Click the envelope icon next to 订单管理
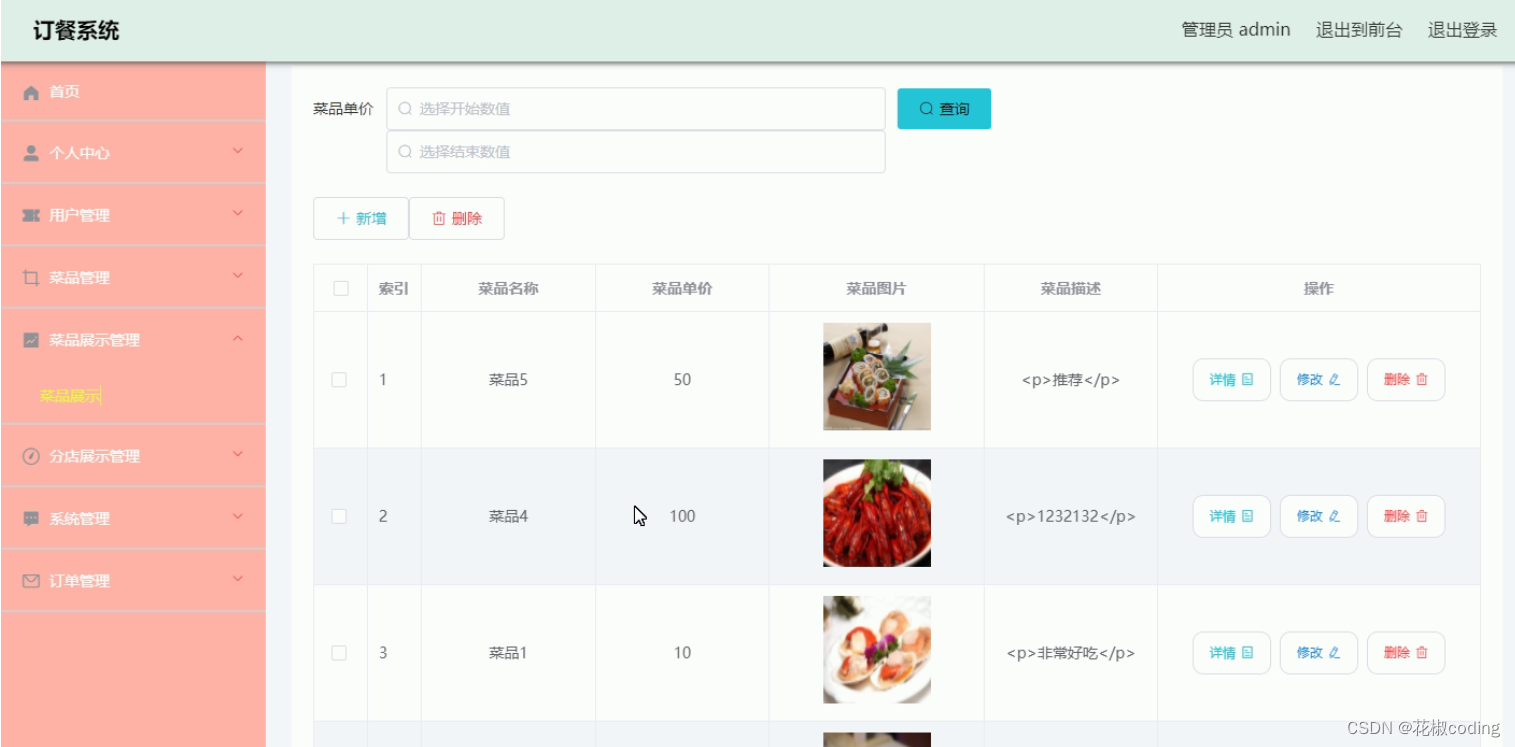The width and height of the screenshot is (1515, 747). 30,580
